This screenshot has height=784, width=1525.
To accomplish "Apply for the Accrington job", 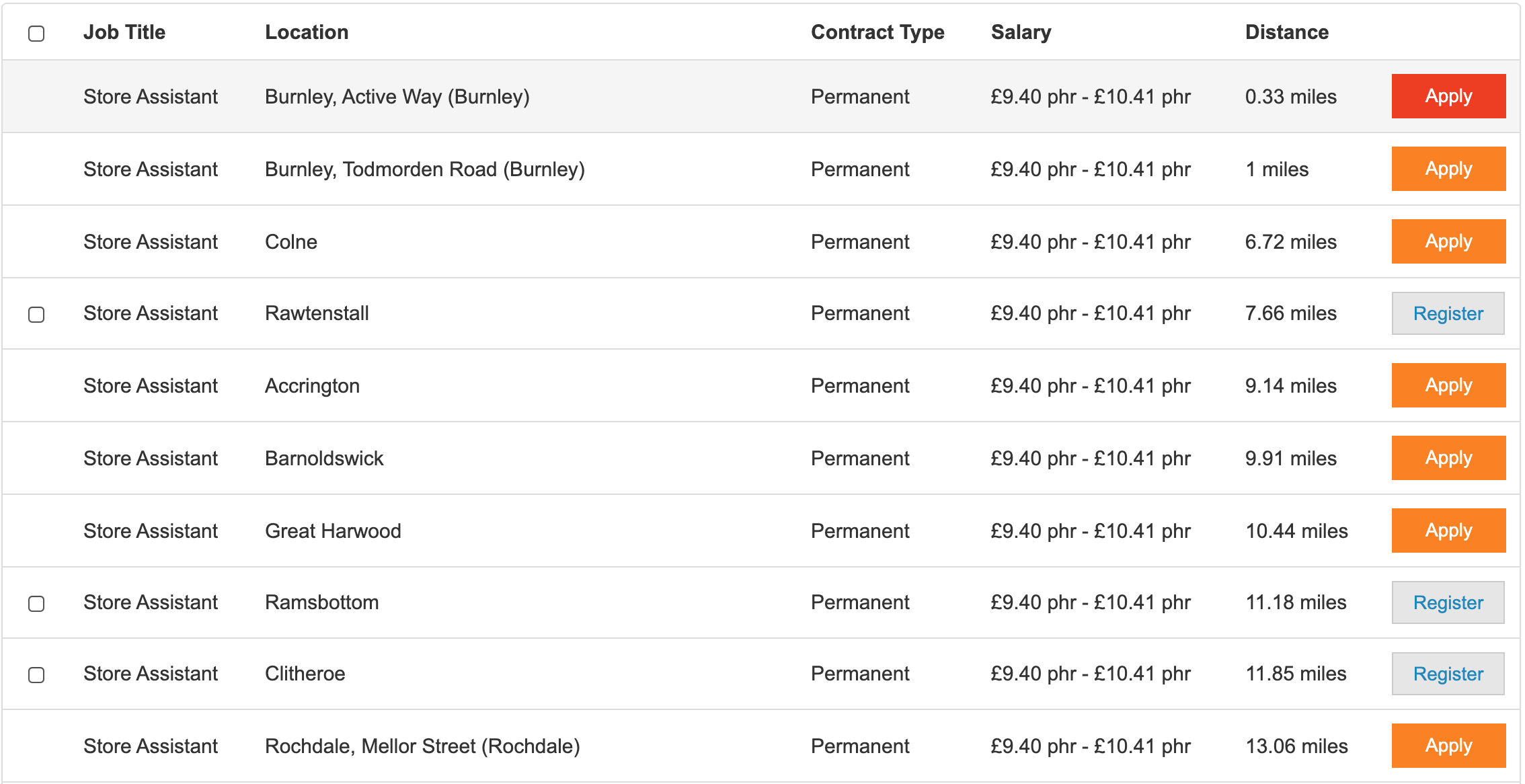I will pyautogui.click(x=1448, y=385).
